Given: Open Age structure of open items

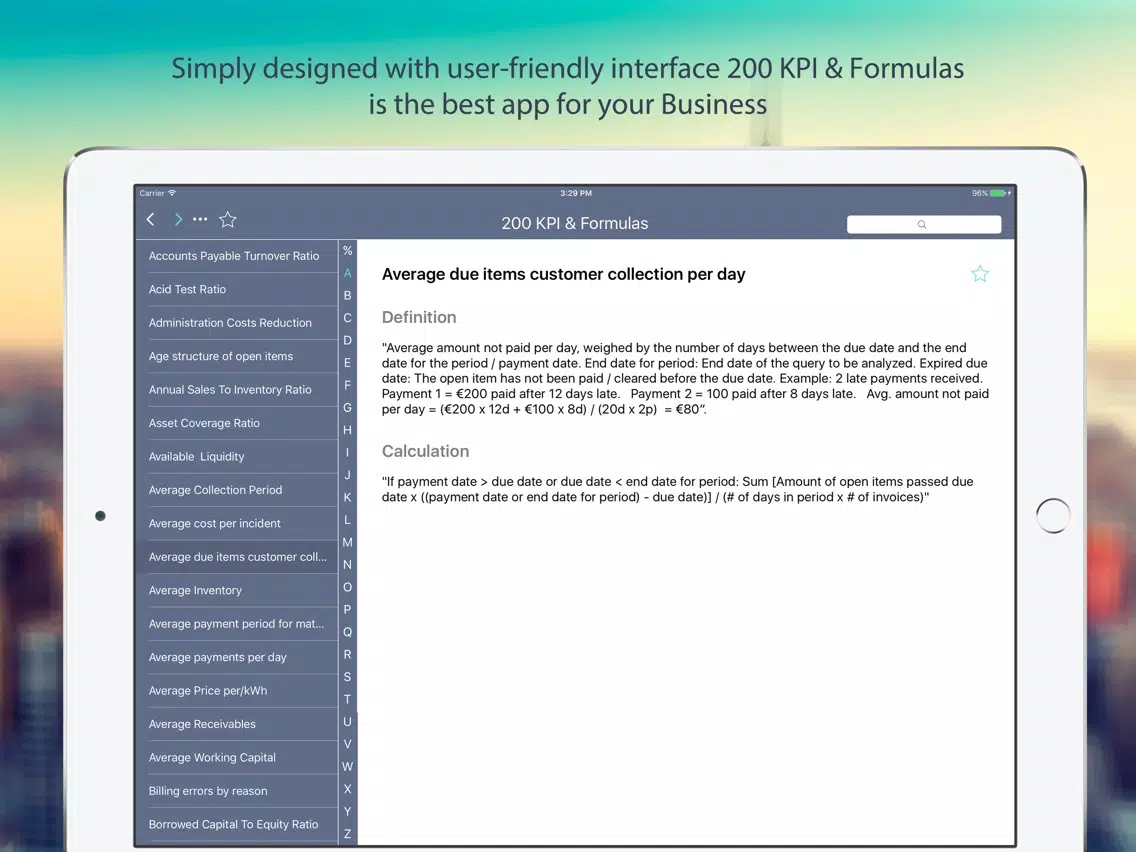Looking at the screenshot, I should (236, 356).
